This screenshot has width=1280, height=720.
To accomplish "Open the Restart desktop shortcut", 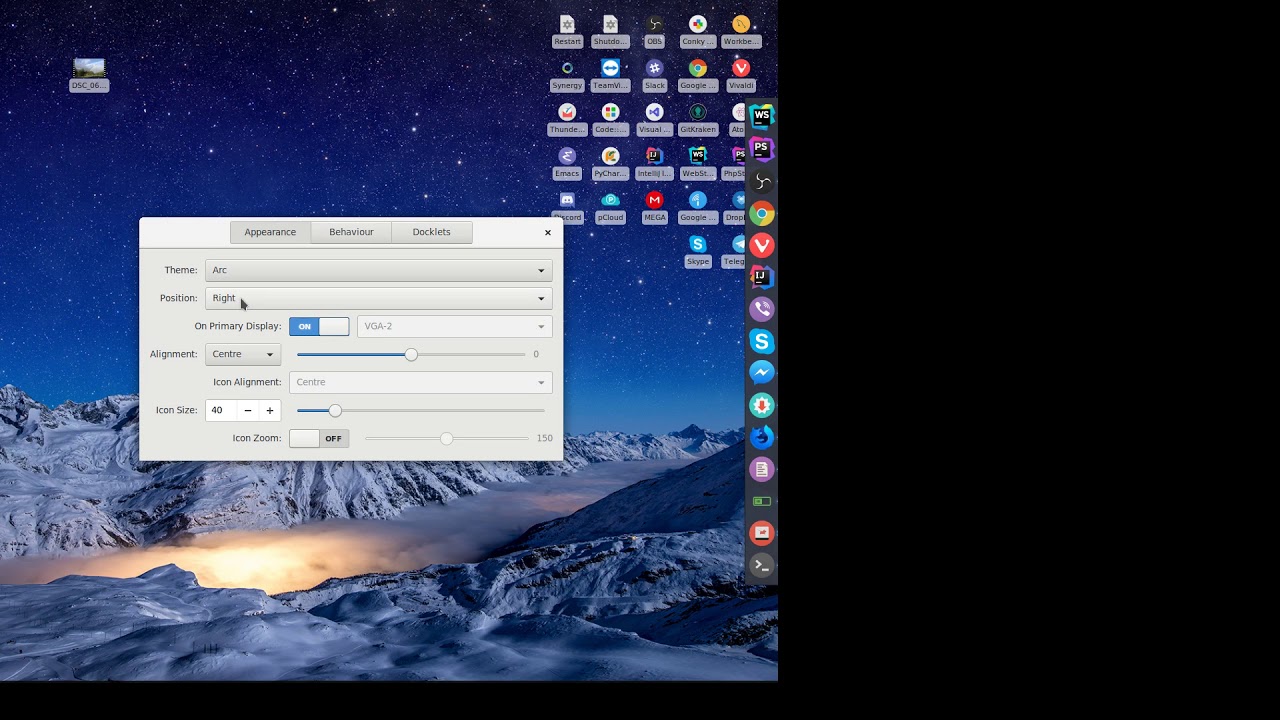I will pos(567,31).
